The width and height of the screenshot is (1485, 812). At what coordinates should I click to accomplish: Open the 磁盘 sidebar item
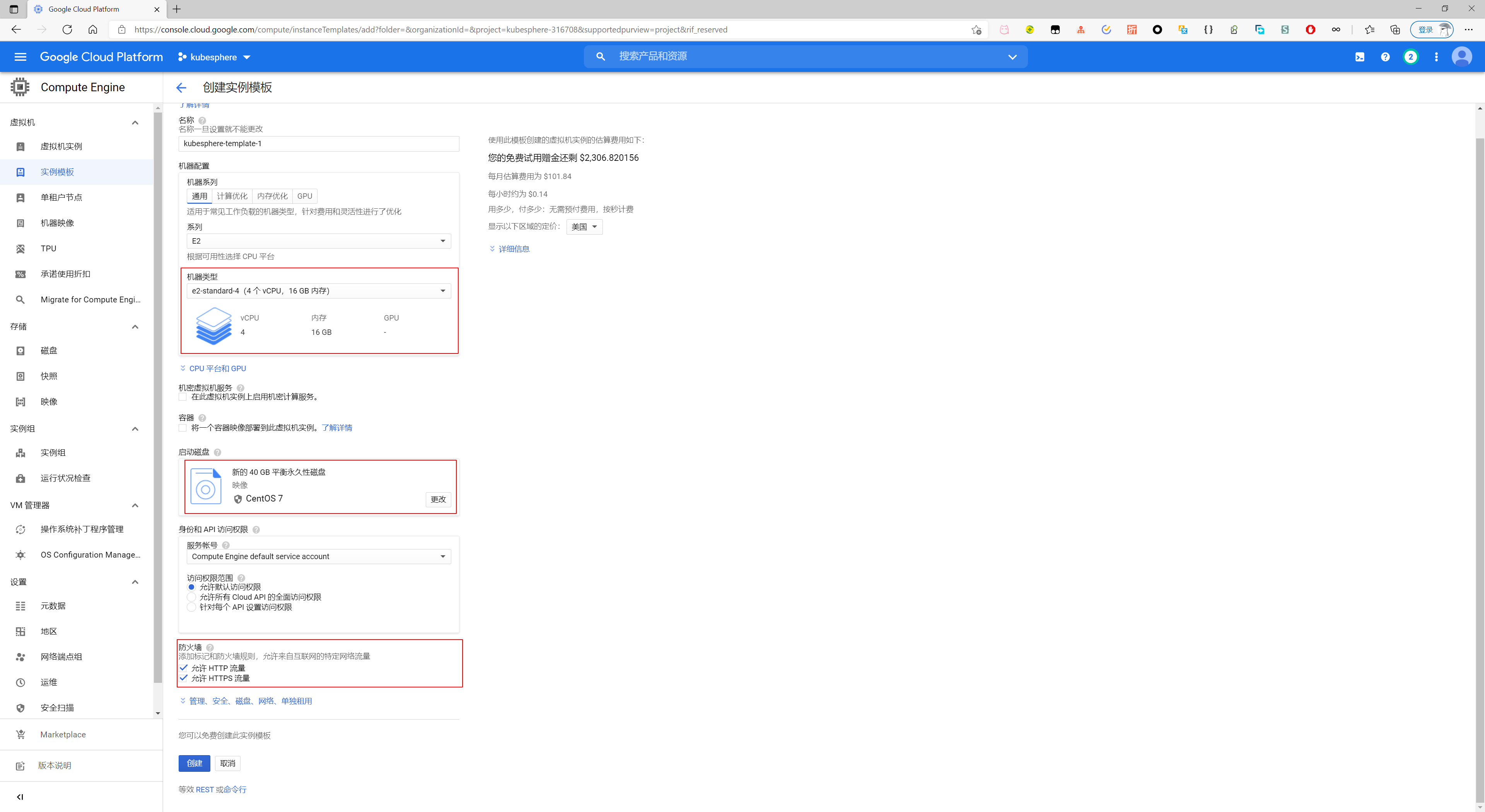point(49,350)
